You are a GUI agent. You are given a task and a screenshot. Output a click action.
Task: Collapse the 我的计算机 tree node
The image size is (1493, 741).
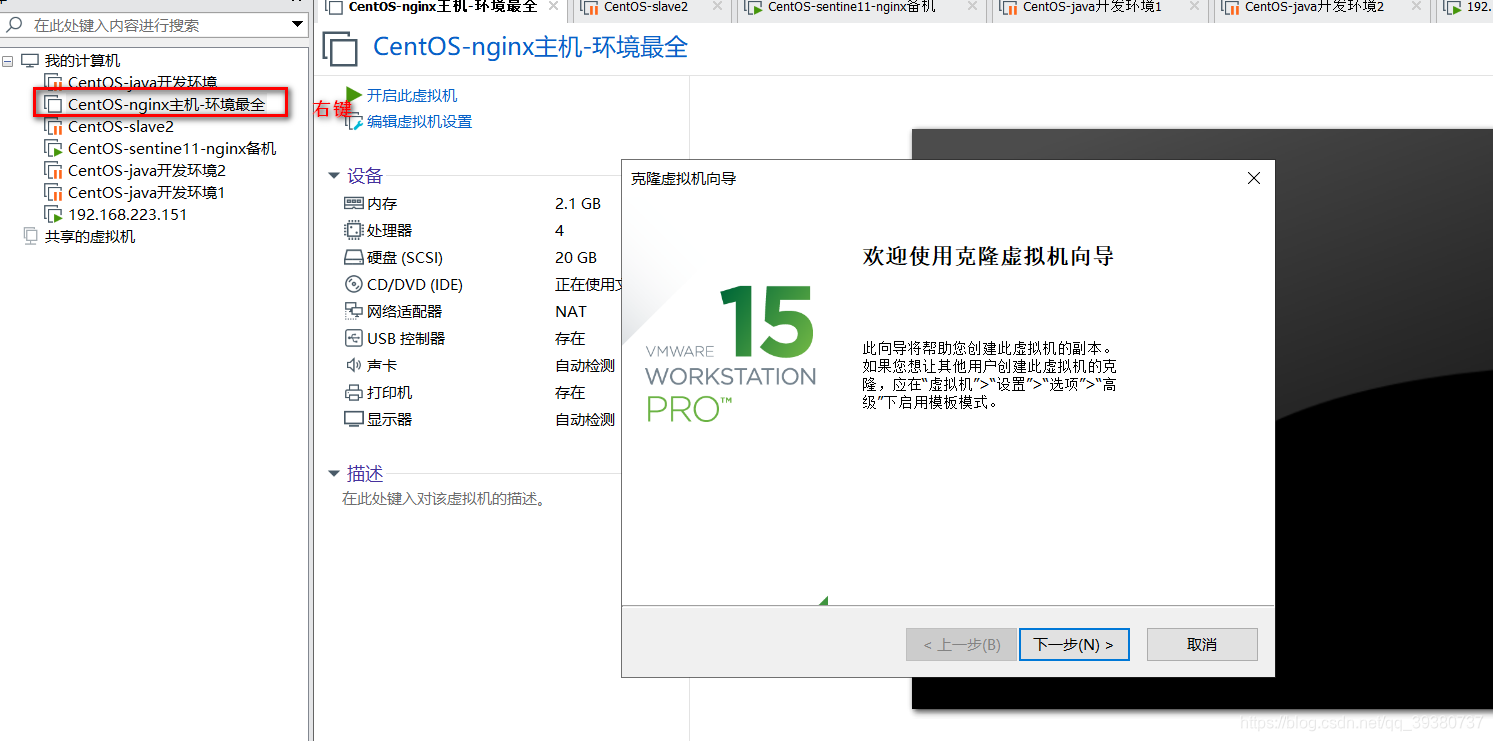[8, 61]
